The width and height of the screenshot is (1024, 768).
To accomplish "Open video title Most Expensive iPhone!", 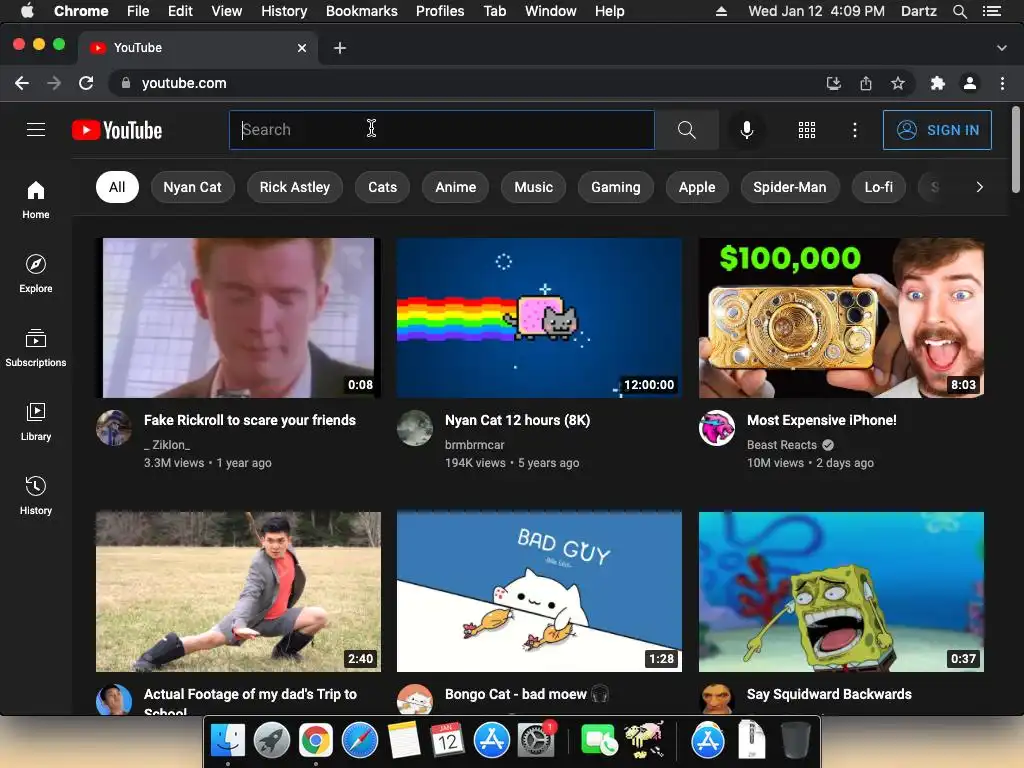I will click(822, 420).
